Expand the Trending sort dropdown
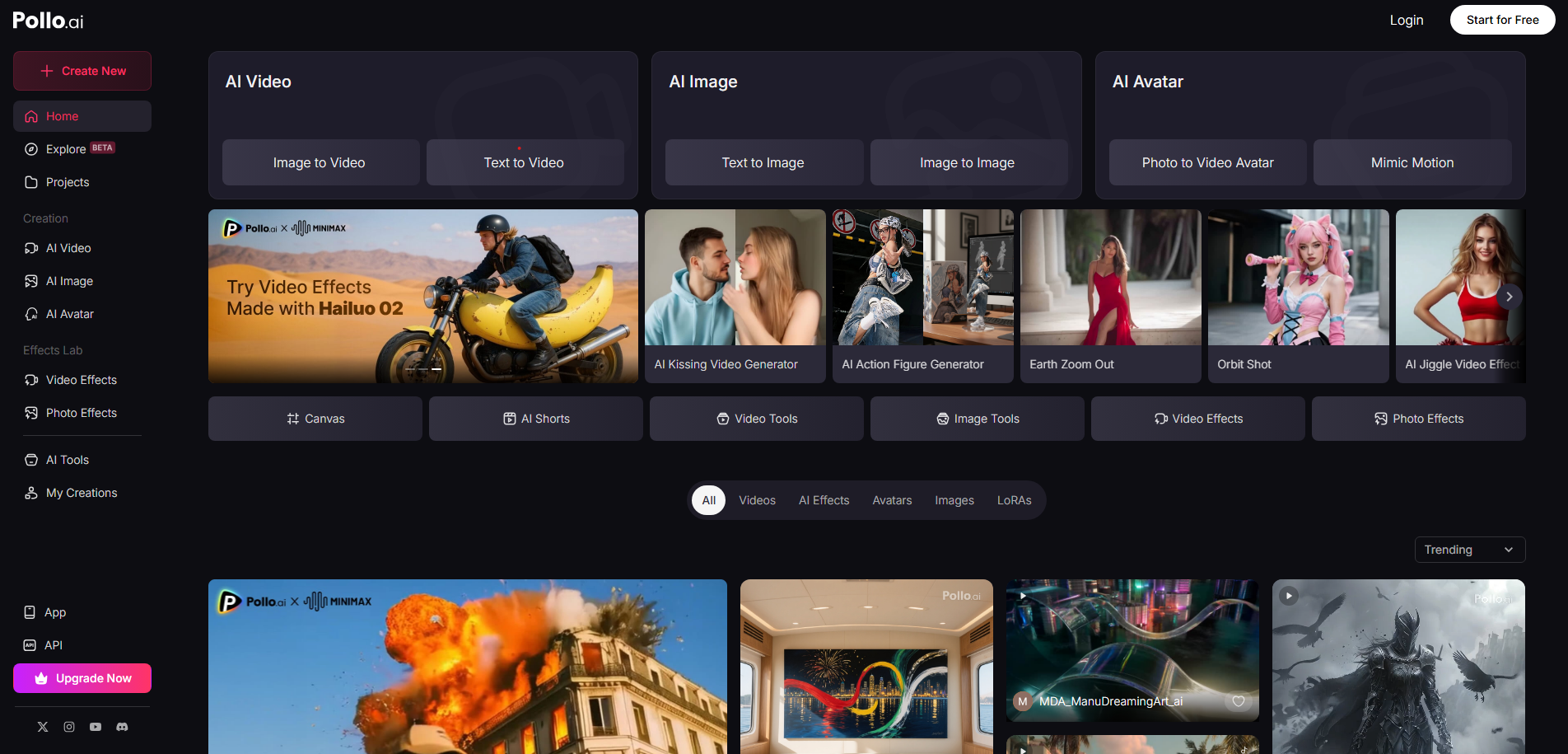Screen dimensions: 1568x754 (1469, 550)
